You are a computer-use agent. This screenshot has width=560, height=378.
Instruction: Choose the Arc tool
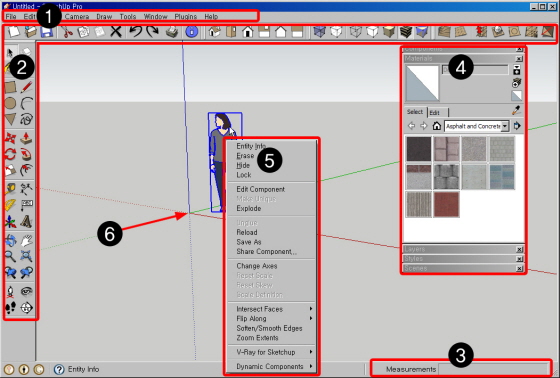(26, 103)
